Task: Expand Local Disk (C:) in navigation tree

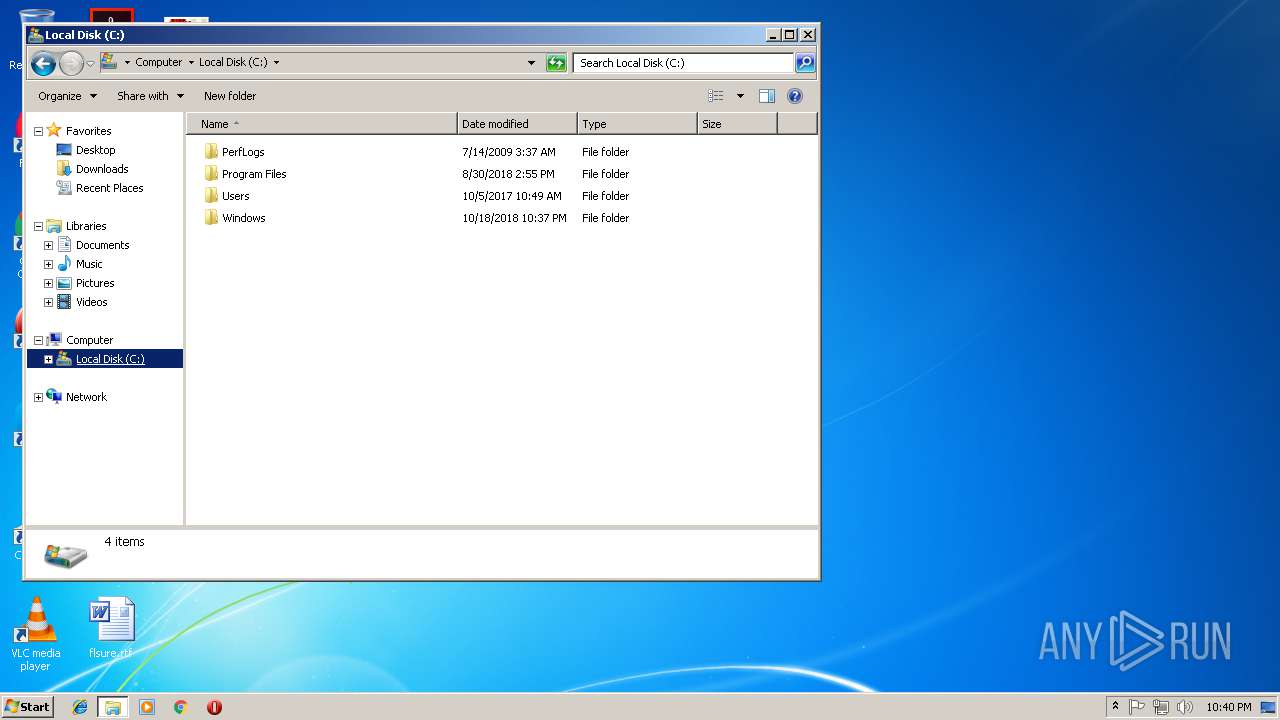Action: [48, 359]
